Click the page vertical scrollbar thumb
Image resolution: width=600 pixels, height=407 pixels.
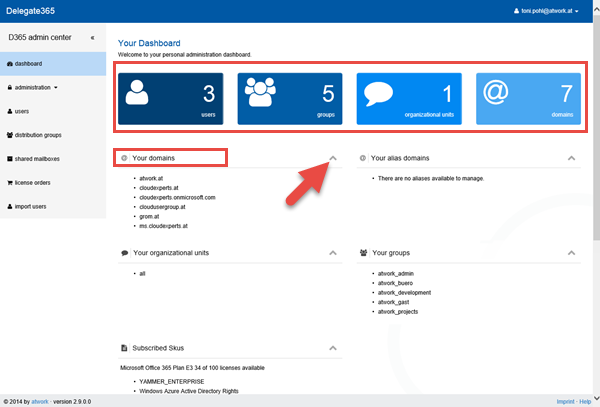(597, 129)
